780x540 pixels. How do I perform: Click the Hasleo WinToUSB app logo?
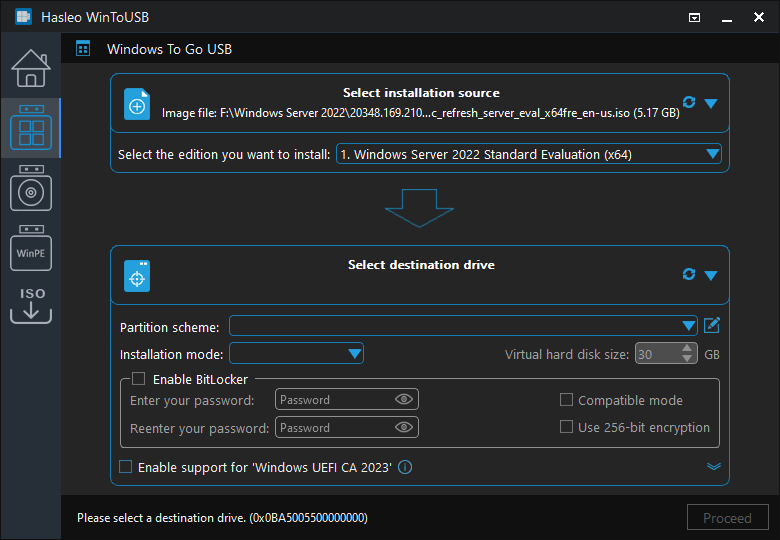(x=23, y=17)
